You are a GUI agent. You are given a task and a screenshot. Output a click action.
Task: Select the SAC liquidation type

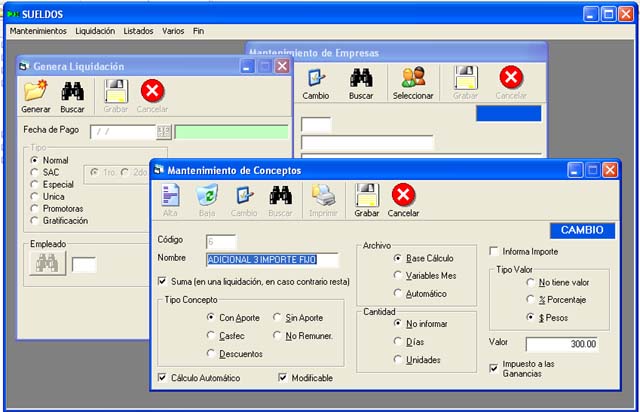35,172
